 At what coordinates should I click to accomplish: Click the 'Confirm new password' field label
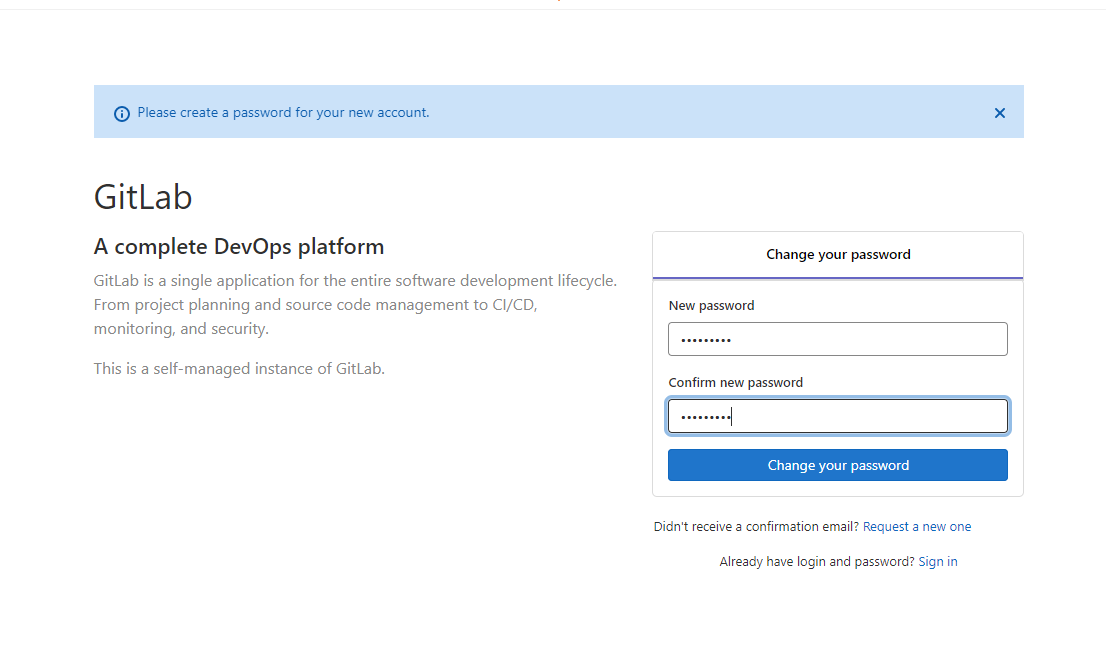click(x=736, y=382)
